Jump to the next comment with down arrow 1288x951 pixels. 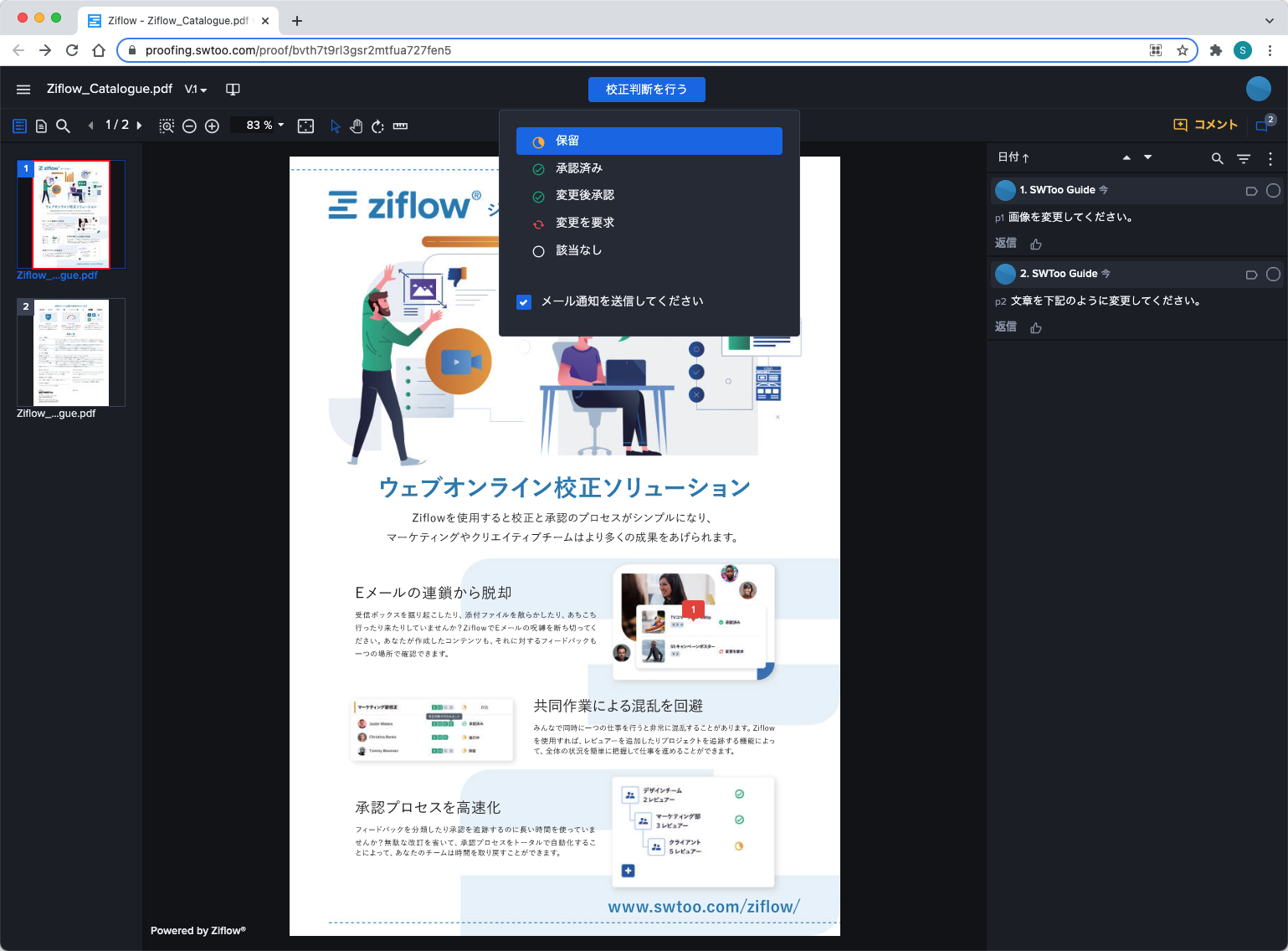[1148, 157]
